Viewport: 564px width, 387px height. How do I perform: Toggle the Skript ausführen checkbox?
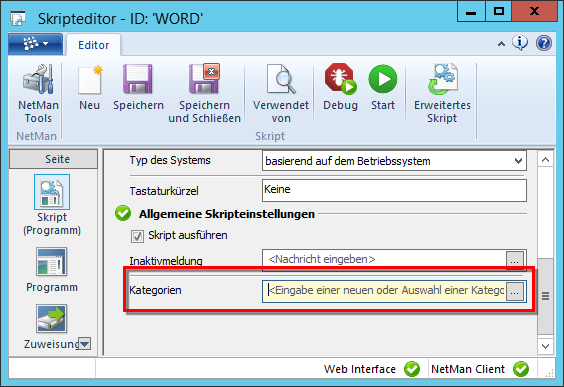tap(137, 236)
